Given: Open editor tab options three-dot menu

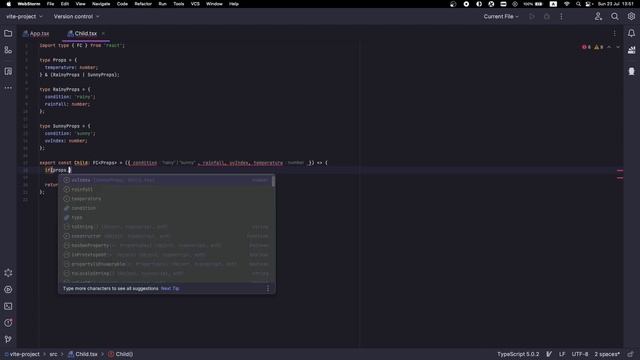Looking at the screenshot, I should point(614,33).
